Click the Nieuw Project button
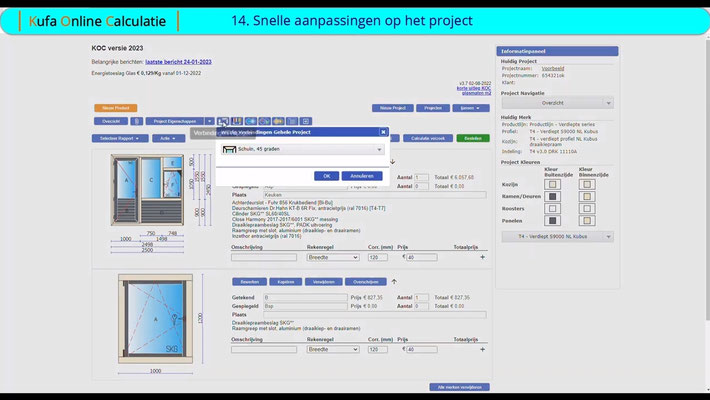The width and height of the screenshot is (710, 400). (393, 108)
